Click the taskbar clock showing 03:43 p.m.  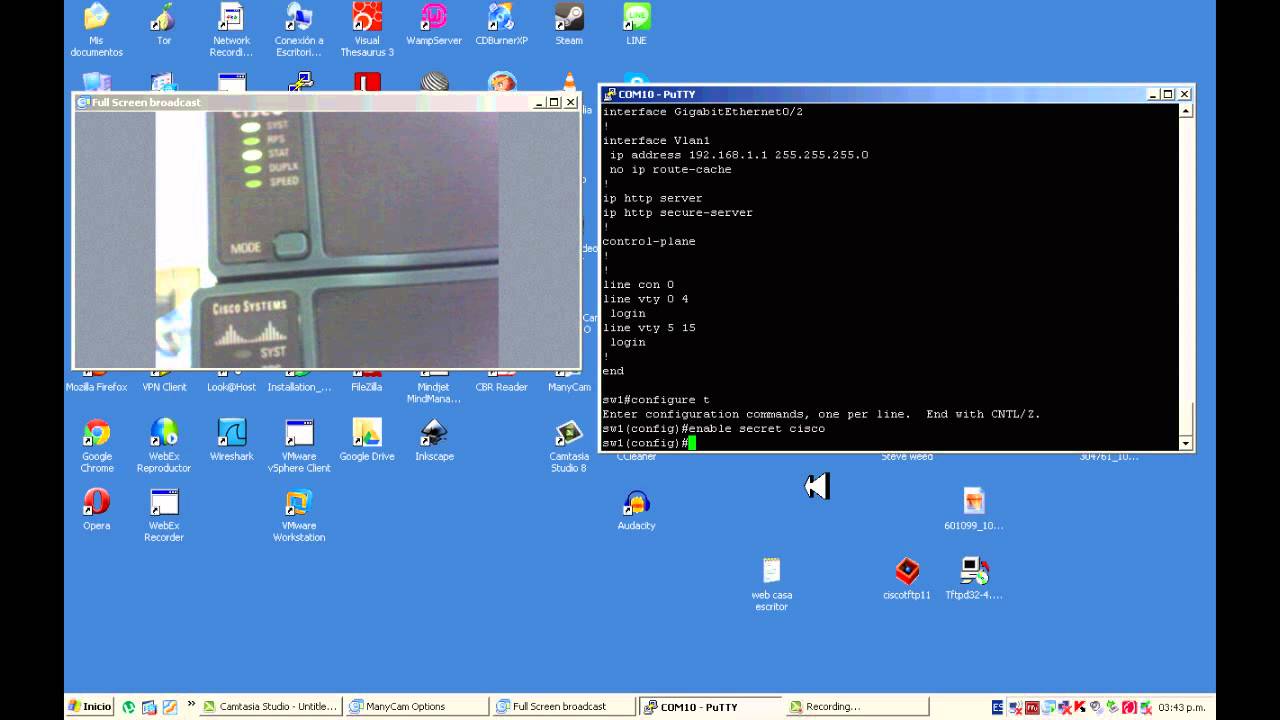point(1182,707)
